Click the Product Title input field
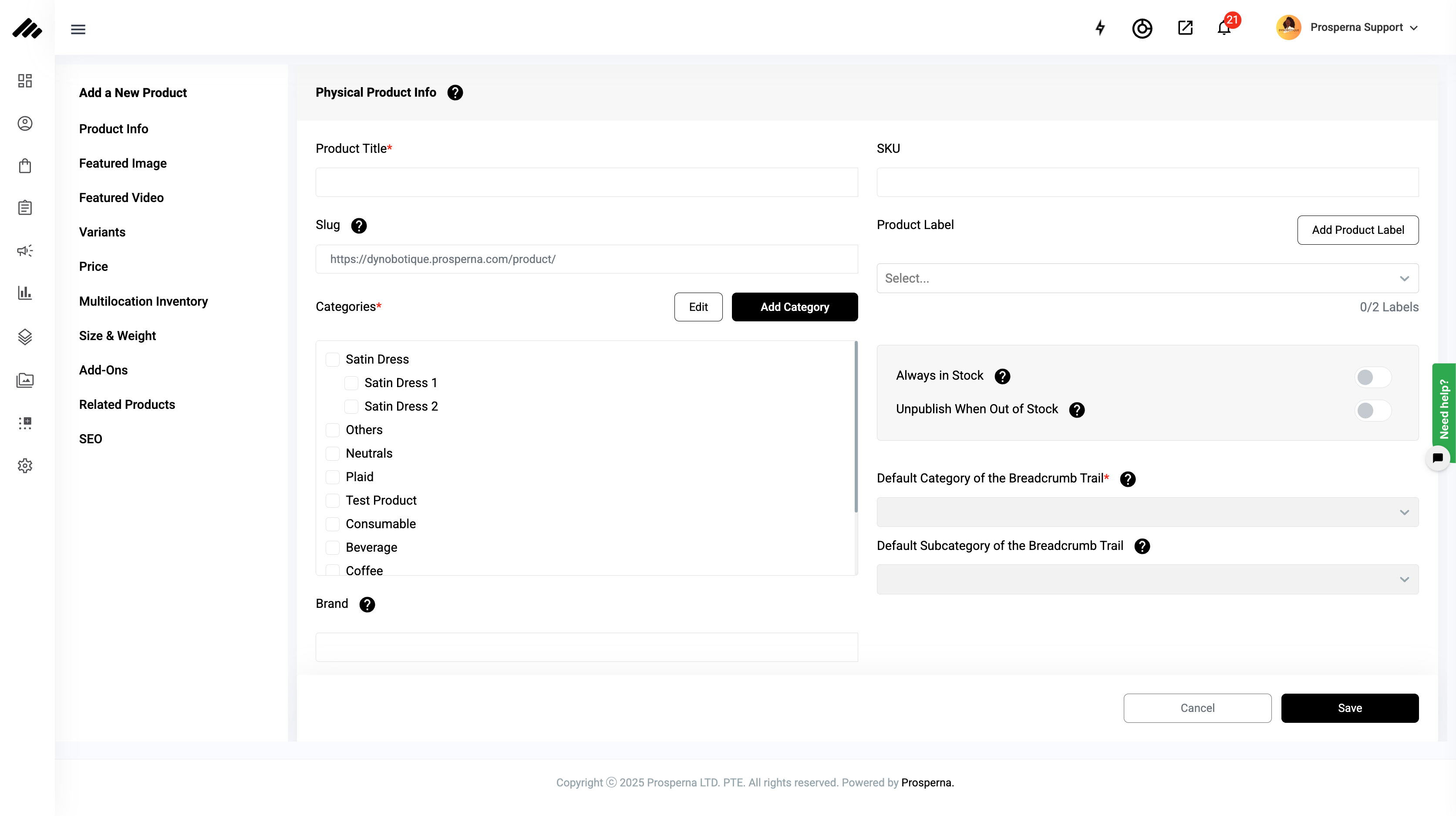Screen dimensions: 1456x816 [586, 182]
